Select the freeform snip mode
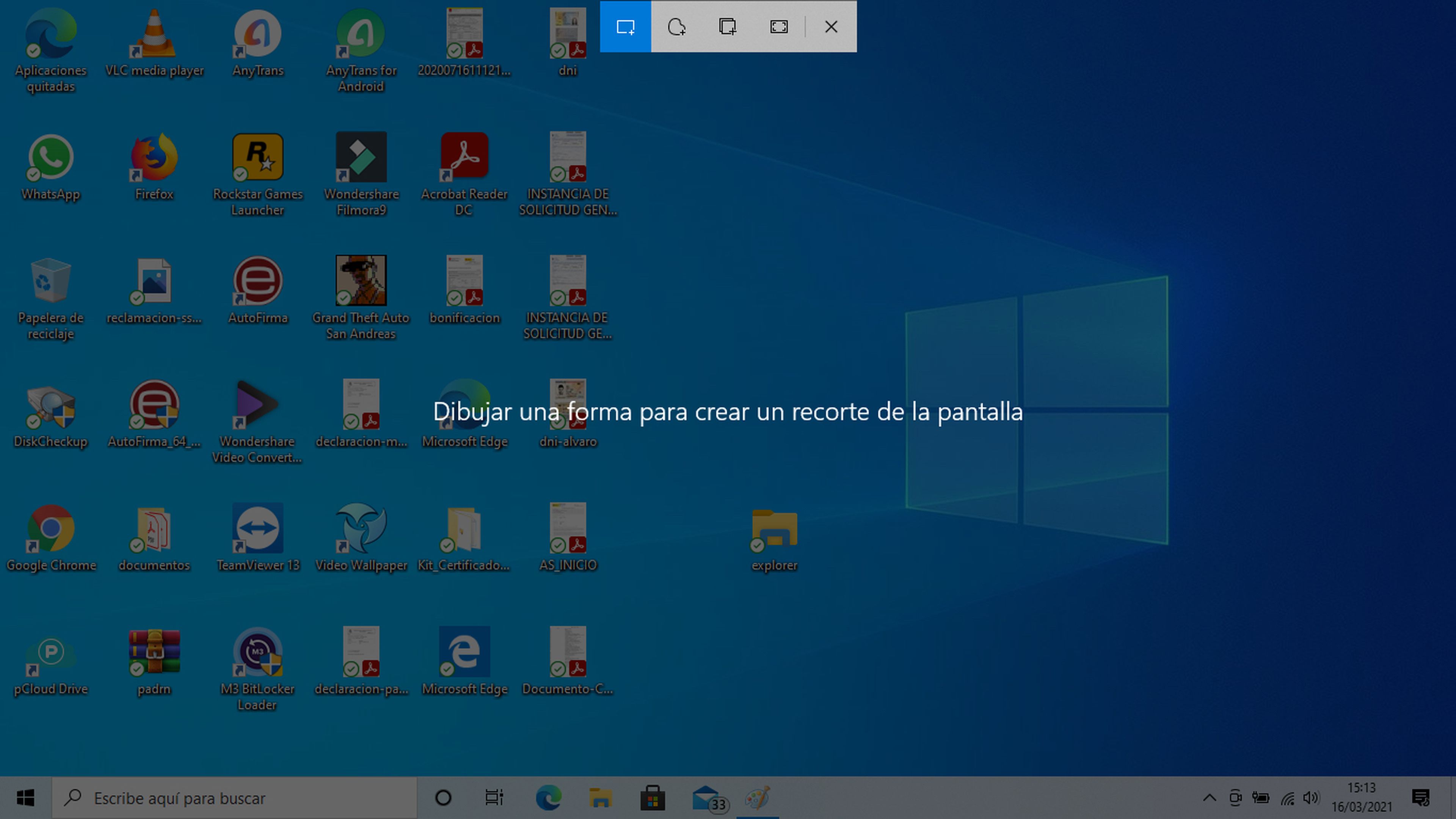Viewport: 1456px width, 819px height. (x=676, y=27)
